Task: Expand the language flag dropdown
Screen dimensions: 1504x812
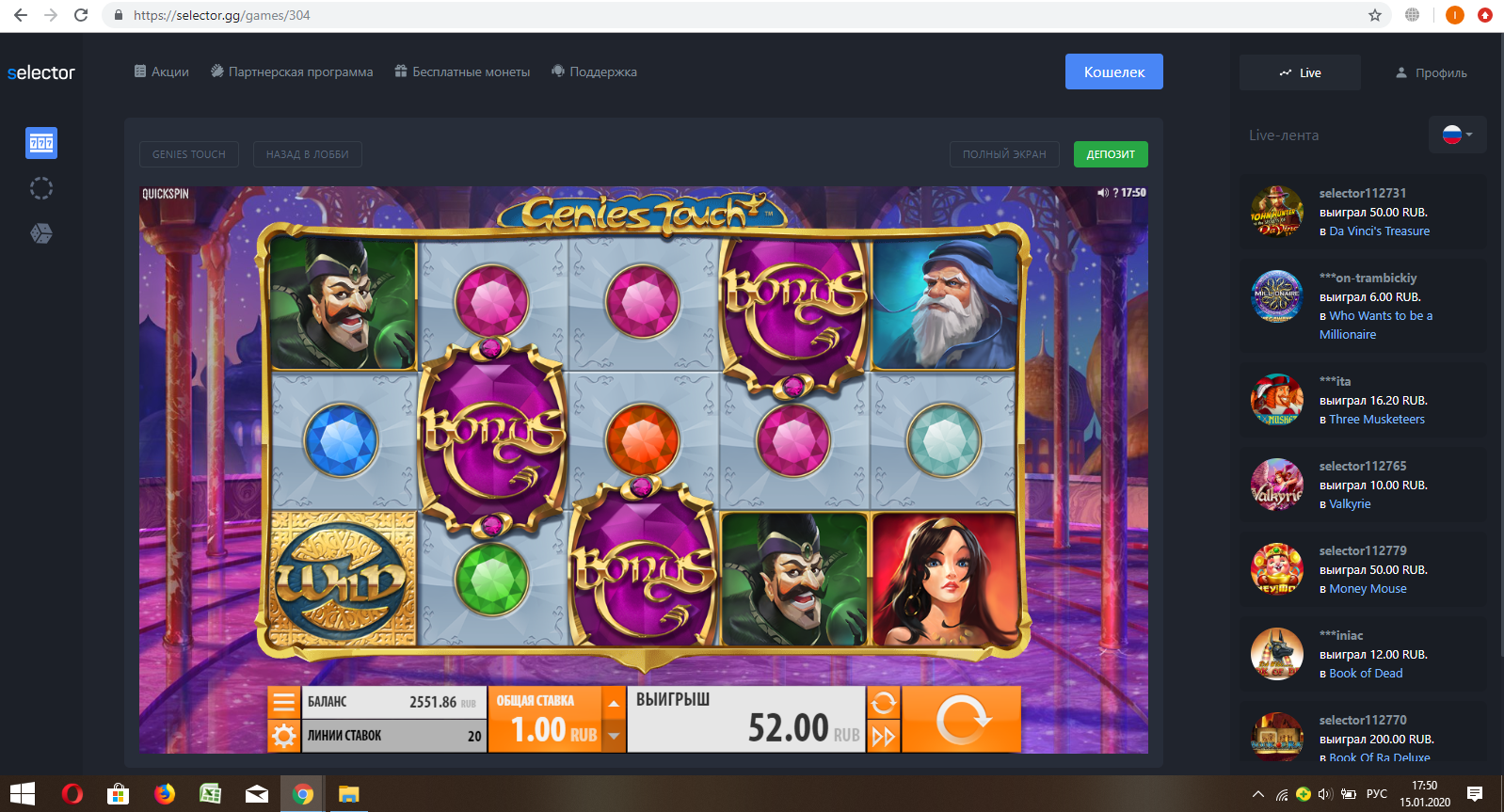Action: pos(1458,135)
